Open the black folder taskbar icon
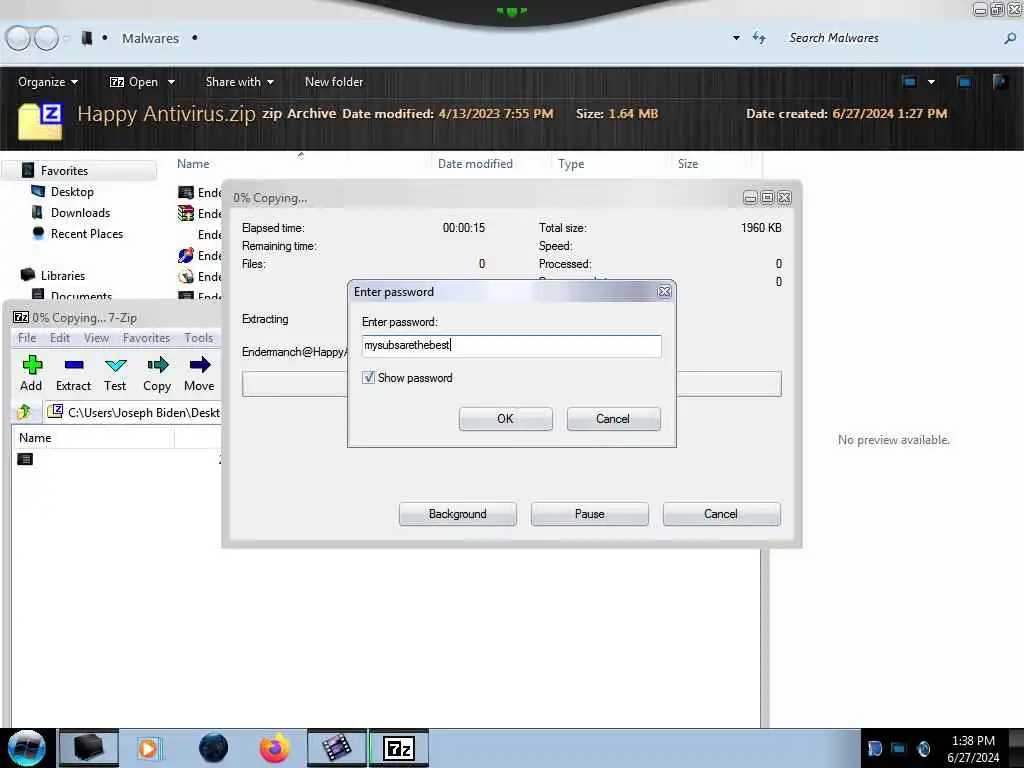 coord(89,748)
